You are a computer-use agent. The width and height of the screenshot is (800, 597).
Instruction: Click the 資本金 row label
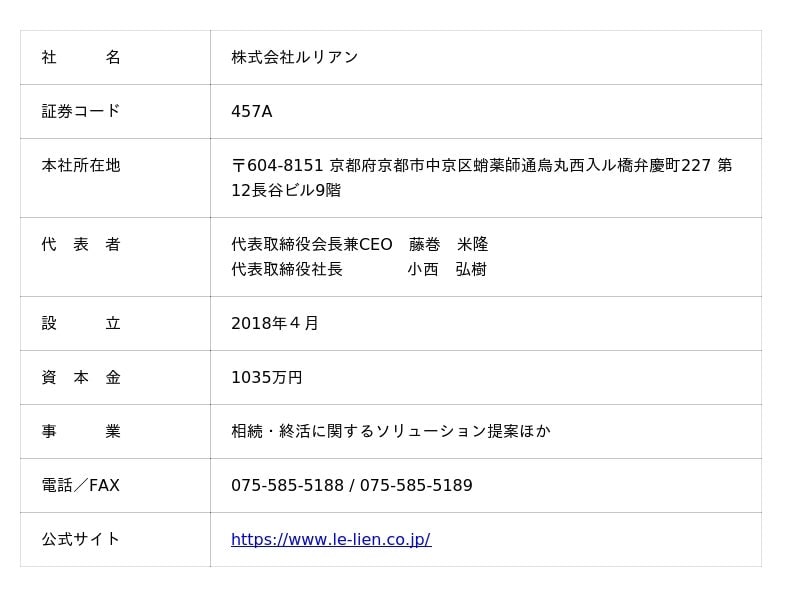(81, 377)
